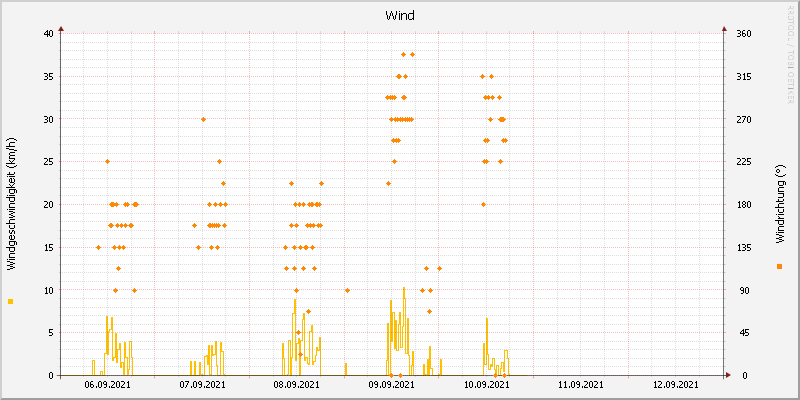Click right axis value 360
This screenshot has width=800, height=400.
(x=744, y=34)
